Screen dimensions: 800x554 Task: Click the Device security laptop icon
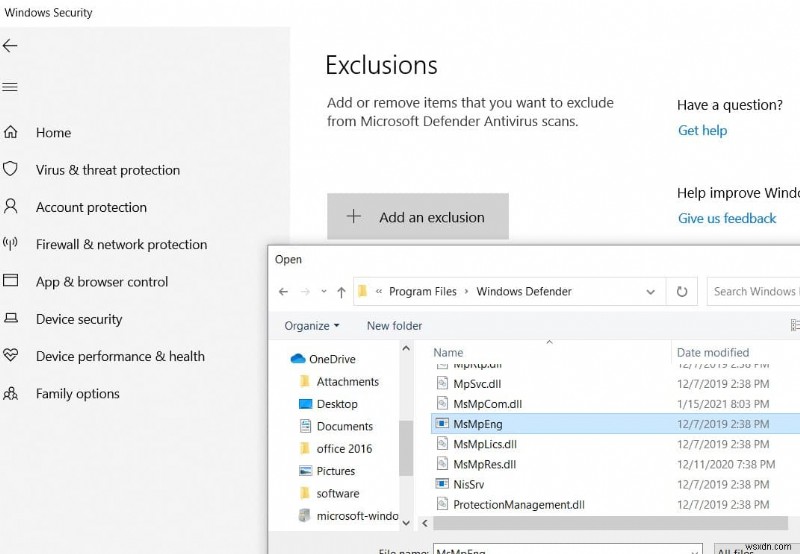click(x=11, y=318)
